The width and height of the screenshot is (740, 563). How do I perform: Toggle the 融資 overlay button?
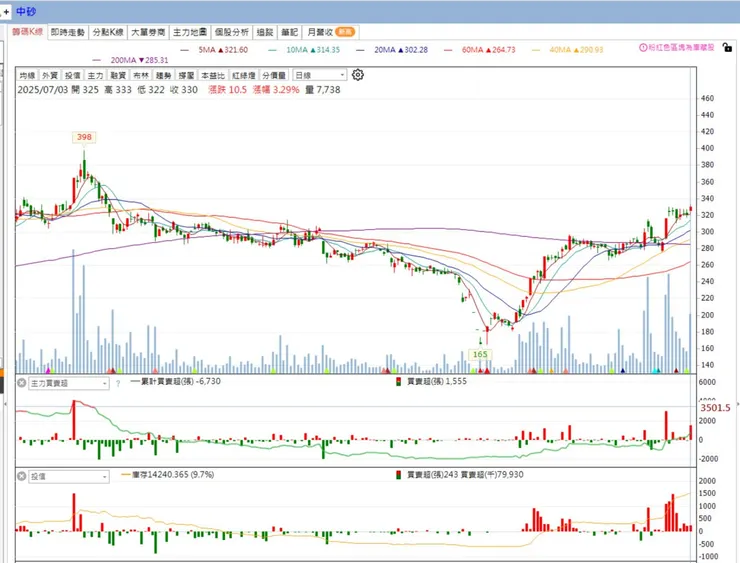coord(118,75)
